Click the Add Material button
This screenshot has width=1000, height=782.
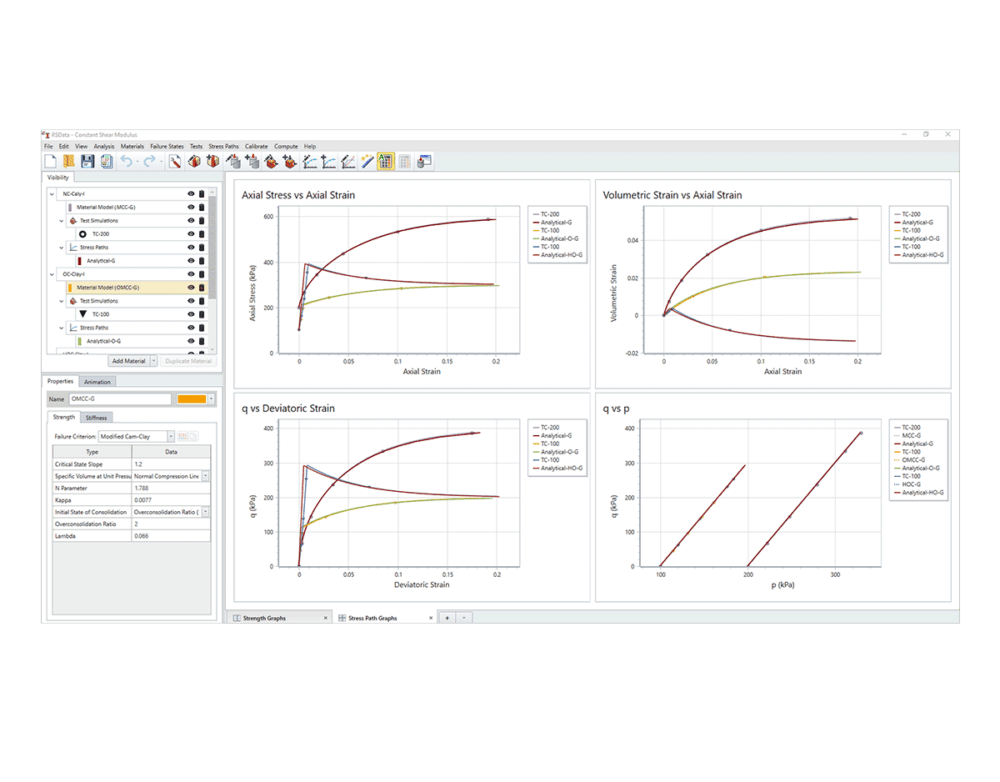[128, 361]
